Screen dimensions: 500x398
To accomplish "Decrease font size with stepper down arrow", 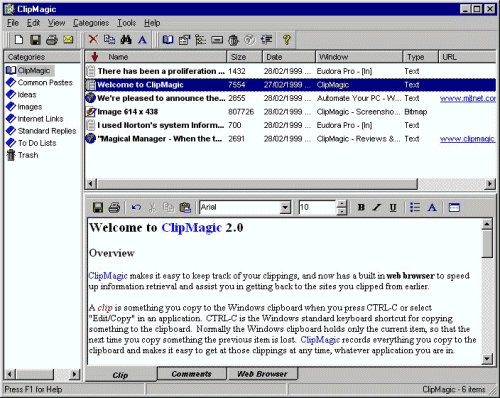I will tap(341, 211).
